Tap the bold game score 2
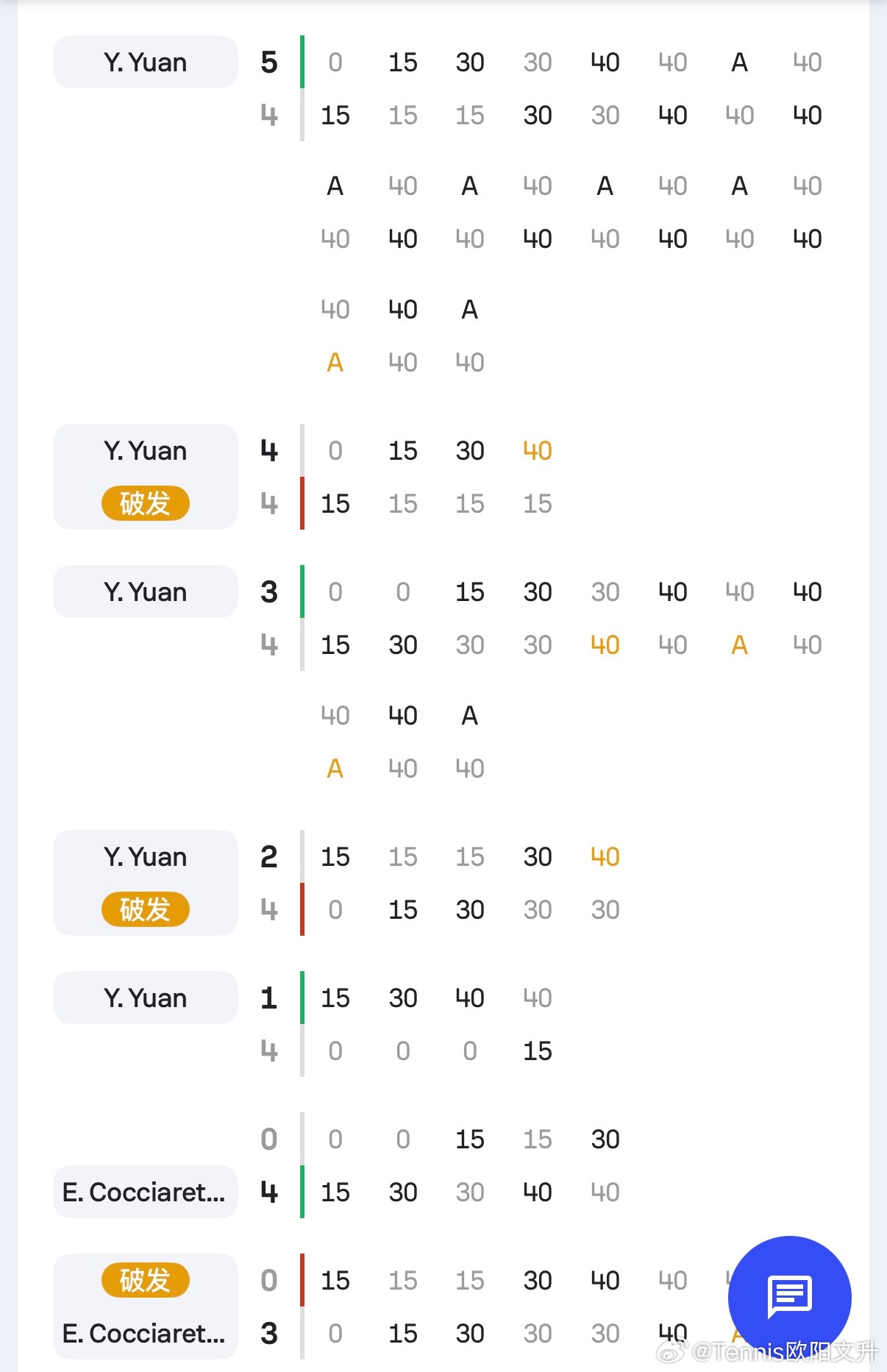 click(x=269, y=857)
